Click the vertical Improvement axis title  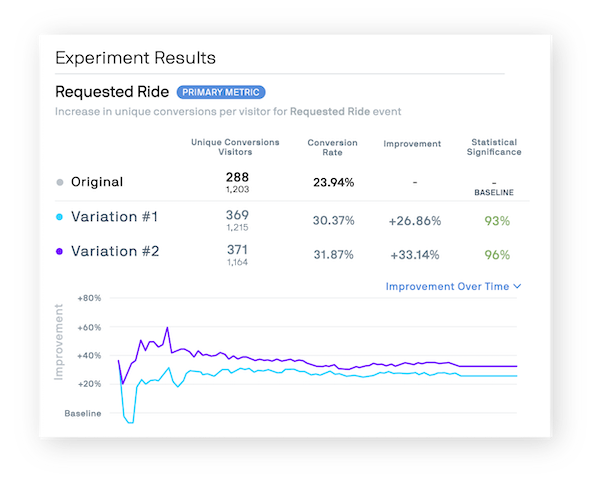coord(59,342)
